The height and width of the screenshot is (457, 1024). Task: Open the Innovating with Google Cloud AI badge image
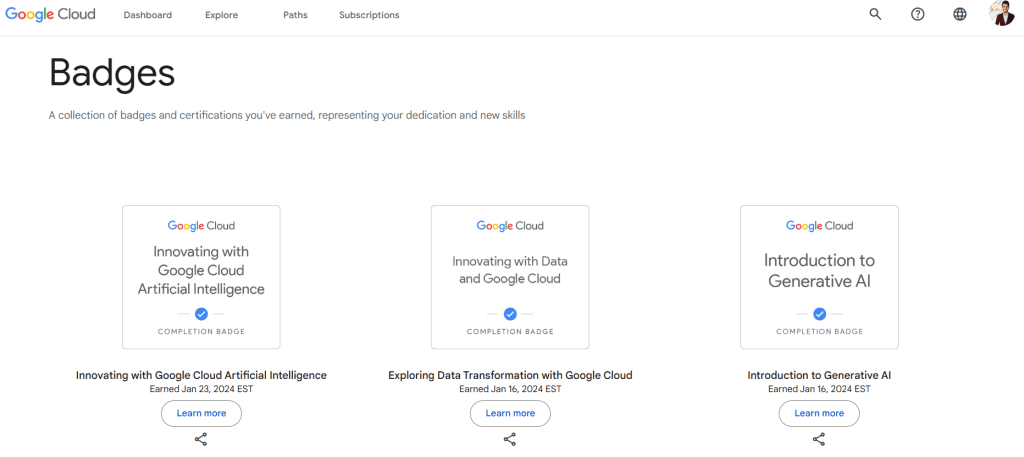coord(201,277)
